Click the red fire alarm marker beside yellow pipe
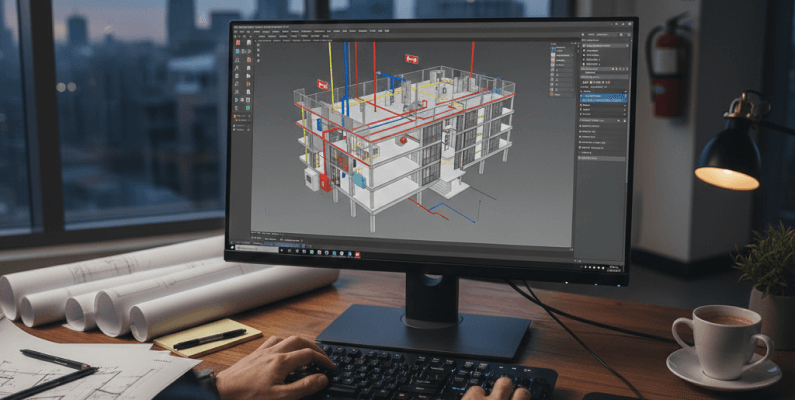This screenshot has height=400, width=795. point(323,85)
